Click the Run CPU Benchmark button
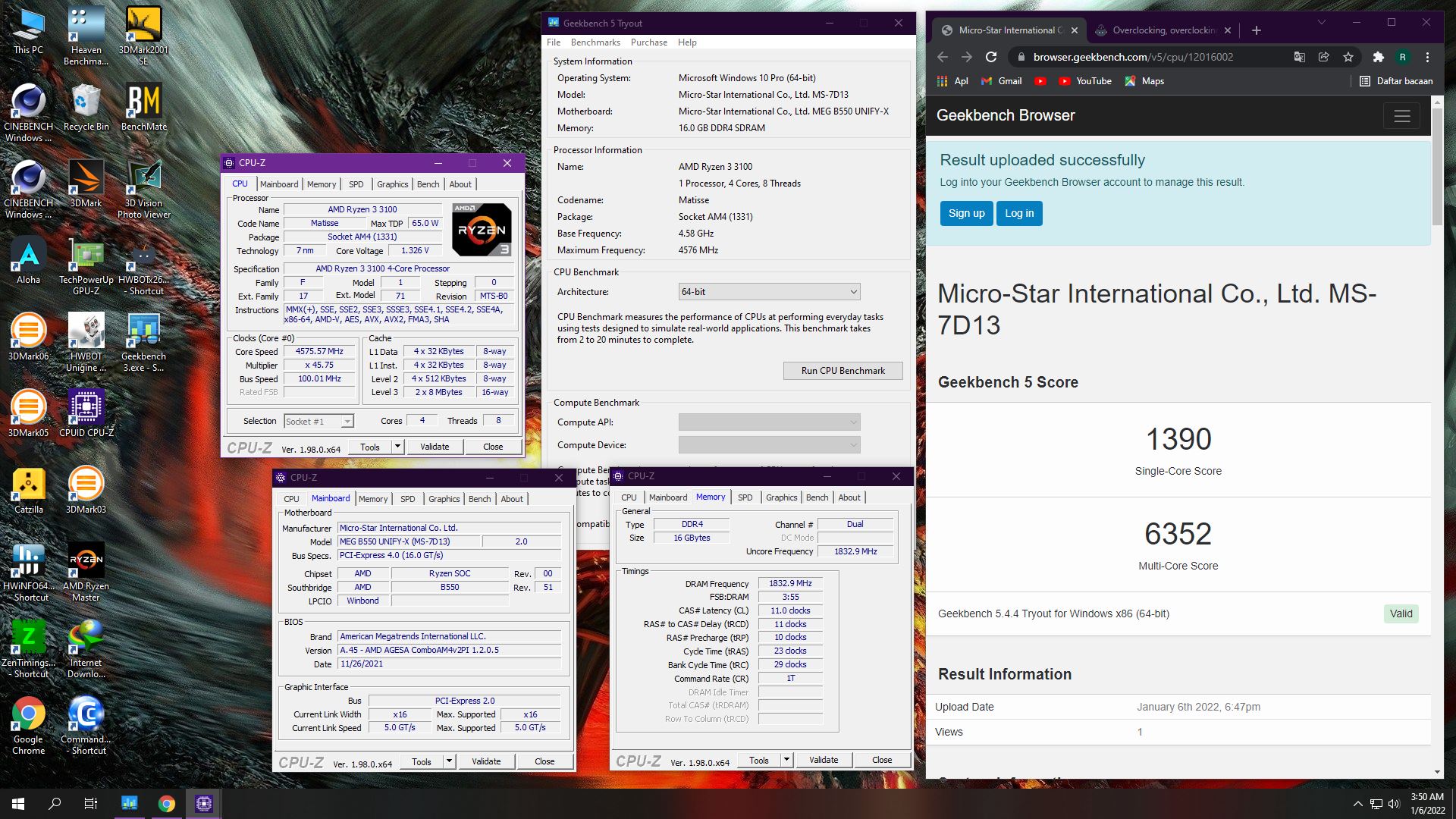 point(843,371)
